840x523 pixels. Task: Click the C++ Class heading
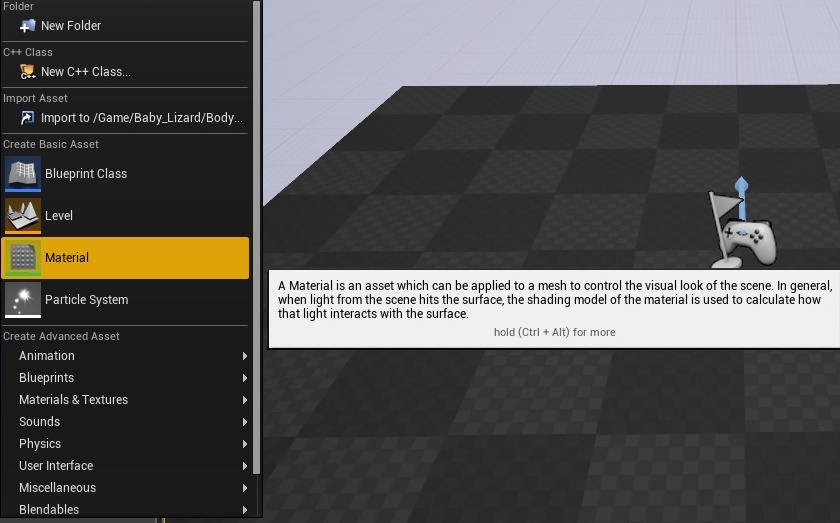[28, 52]
